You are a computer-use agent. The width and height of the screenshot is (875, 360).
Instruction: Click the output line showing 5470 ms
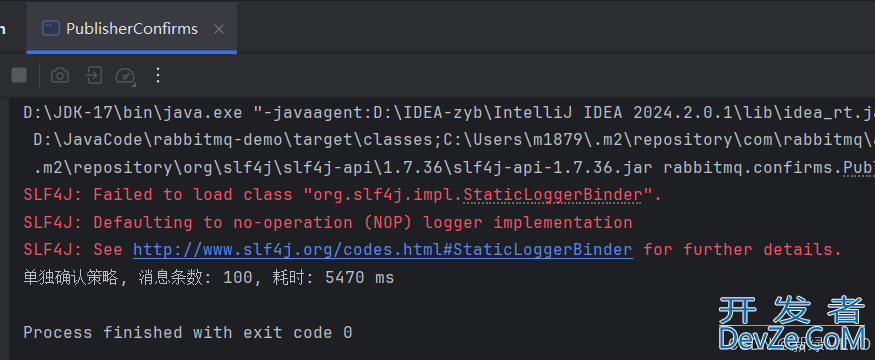tap(209, 277)
